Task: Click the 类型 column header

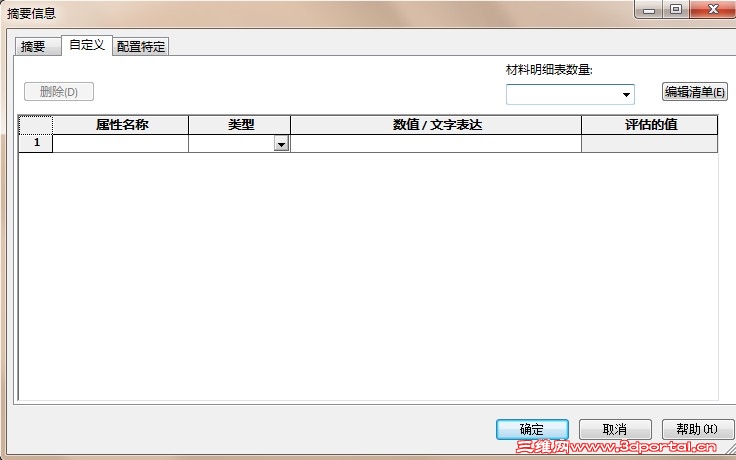Action: pyautogui.click(x=239, y=125)
